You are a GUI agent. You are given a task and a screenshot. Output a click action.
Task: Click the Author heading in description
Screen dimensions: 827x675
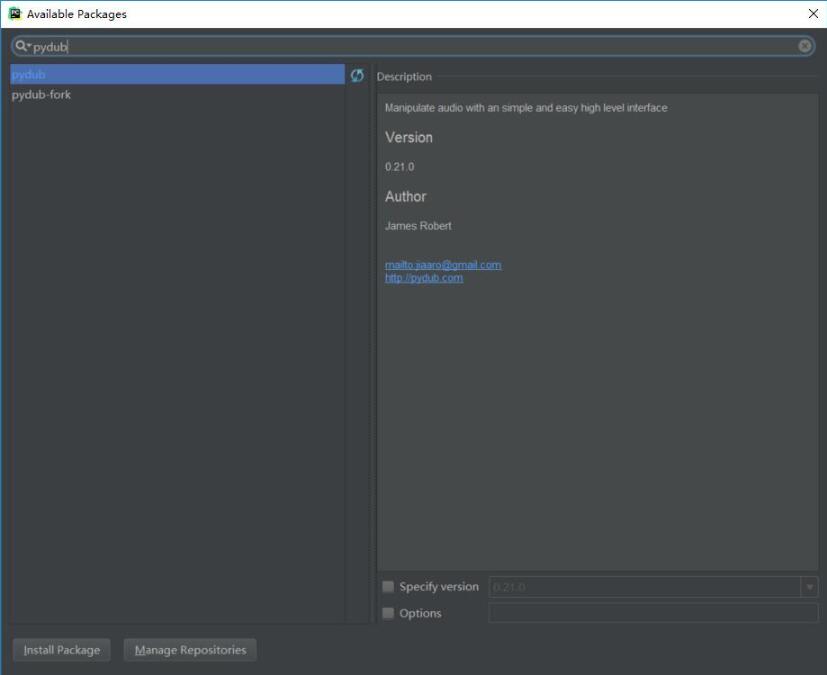406,197
